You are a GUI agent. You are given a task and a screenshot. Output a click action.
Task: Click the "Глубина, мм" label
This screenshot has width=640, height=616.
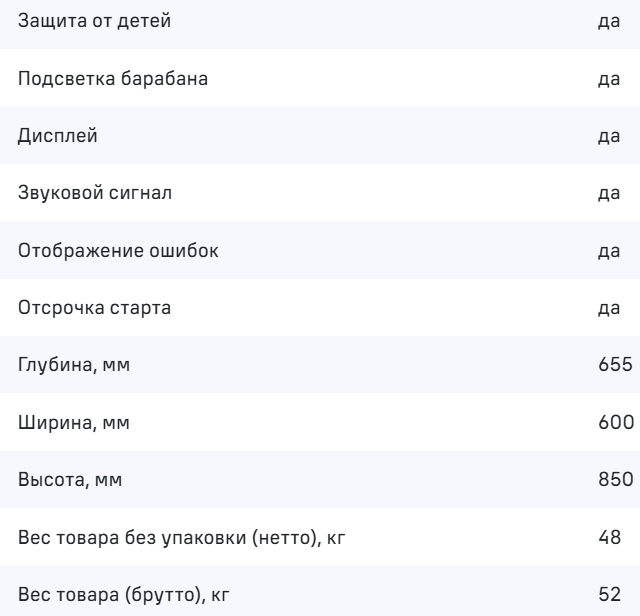click(x=74, y=366)
